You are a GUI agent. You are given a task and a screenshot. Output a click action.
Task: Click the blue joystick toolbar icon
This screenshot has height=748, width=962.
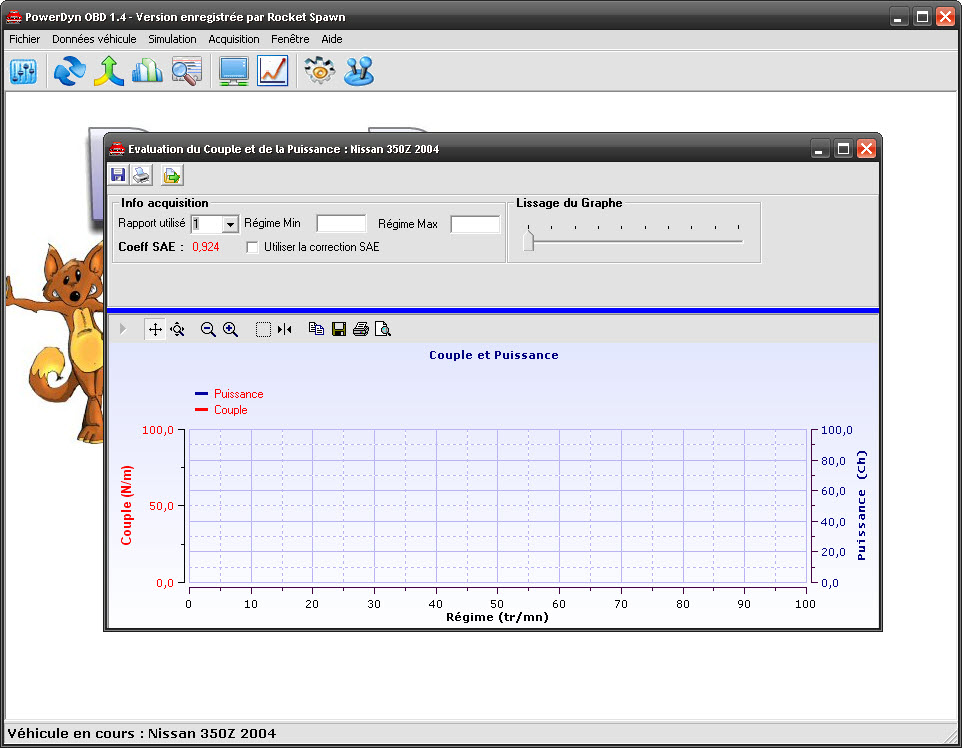(x=359, y=71)
